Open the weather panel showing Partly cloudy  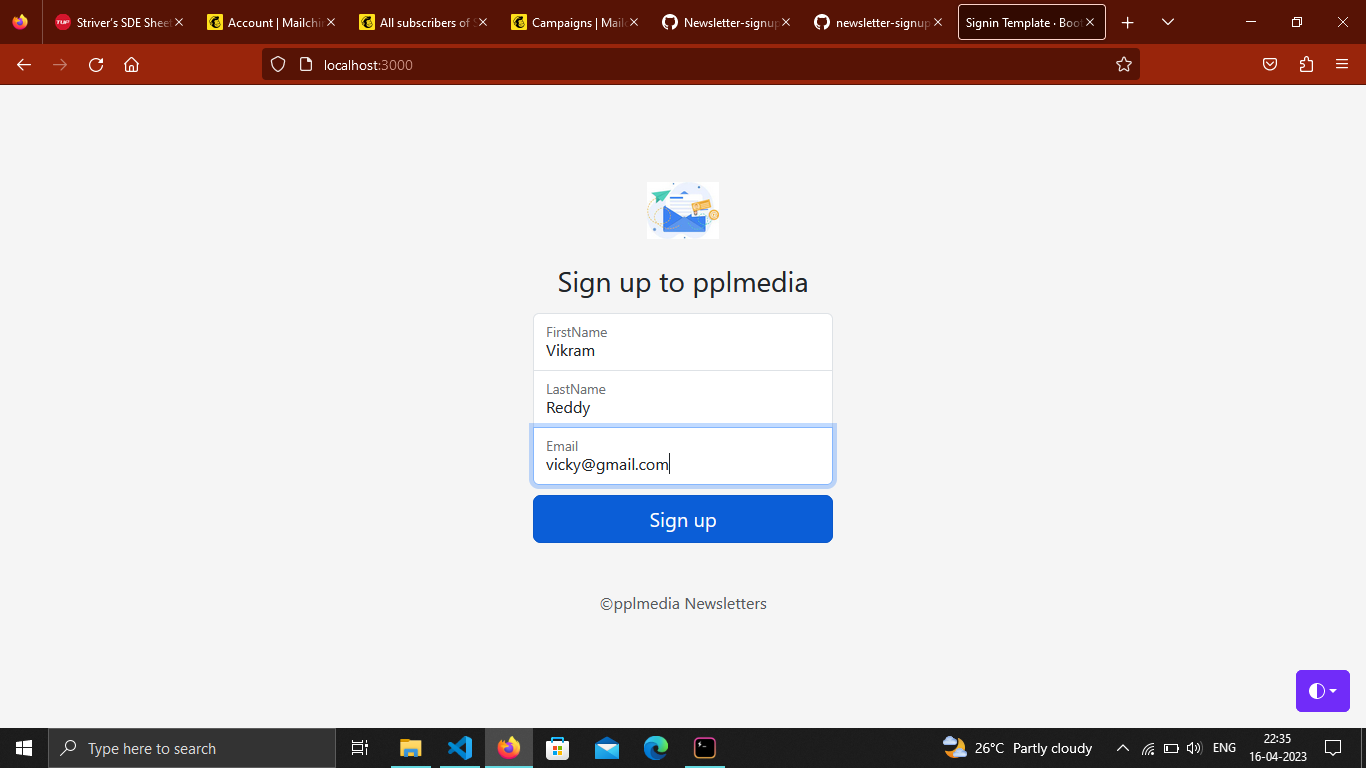[x=1016, y=747]
